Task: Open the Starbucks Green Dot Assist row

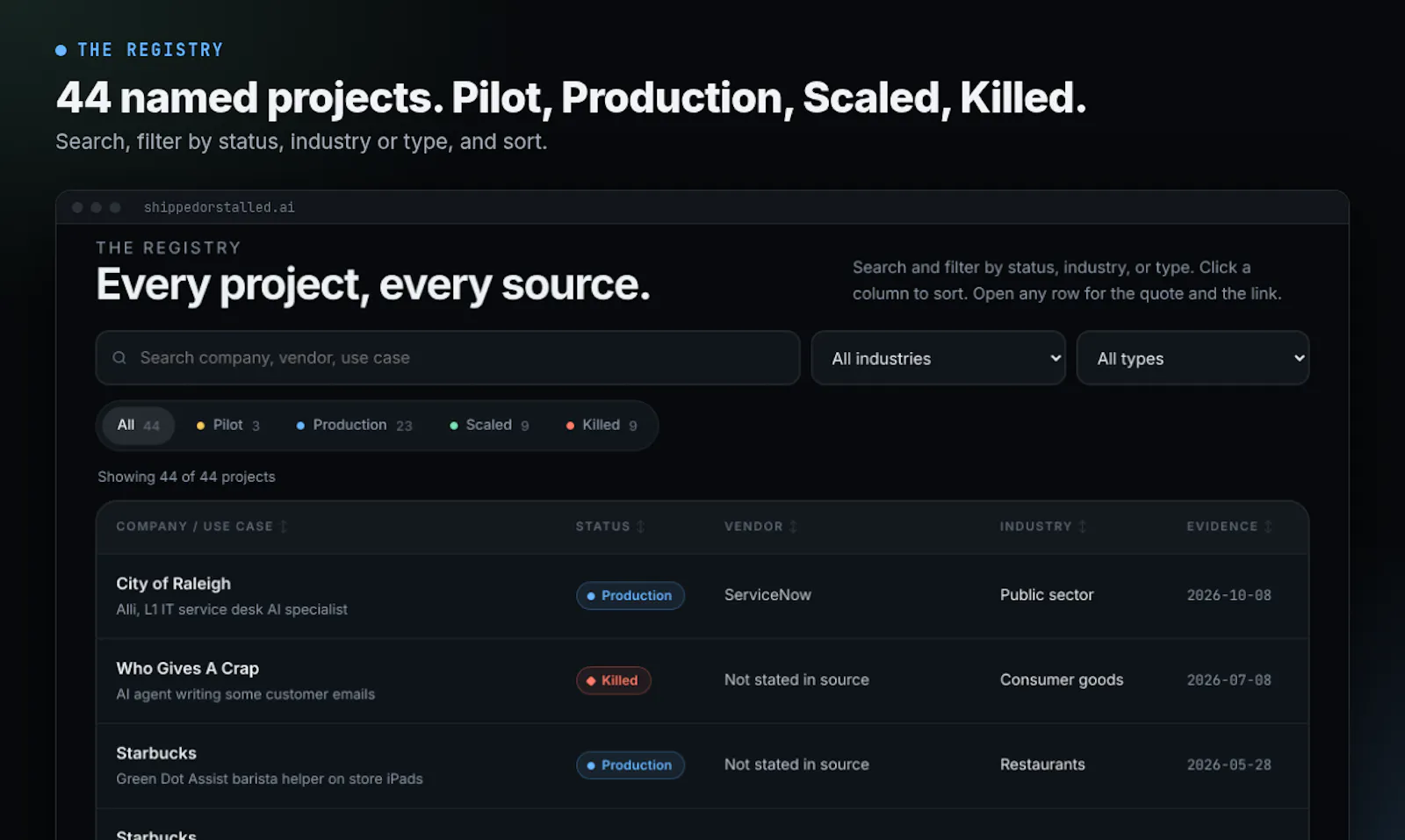Action: pyautogui.click(x=702, y=765)
